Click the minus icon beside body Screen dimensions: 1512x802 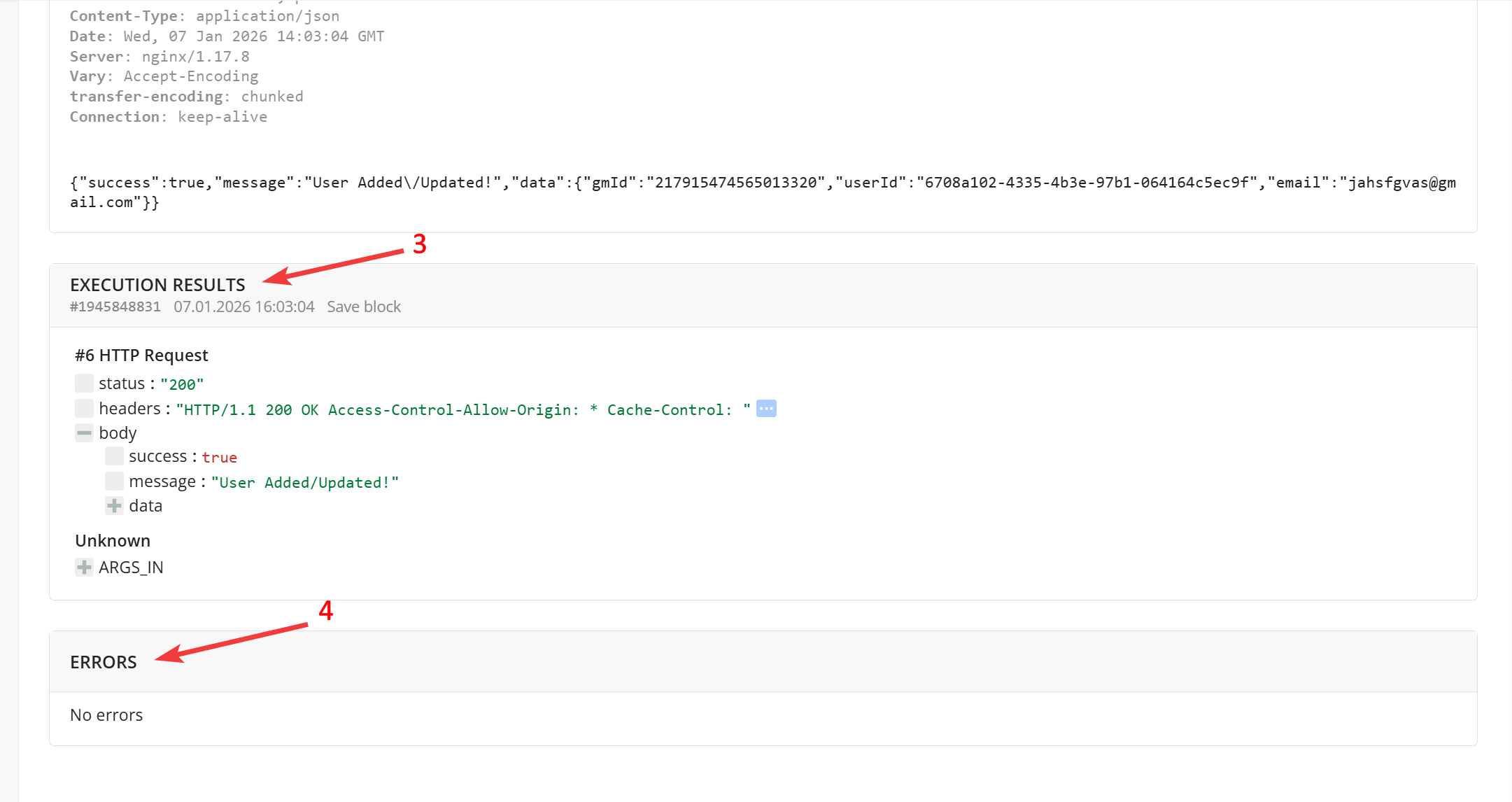coord(84,432)
